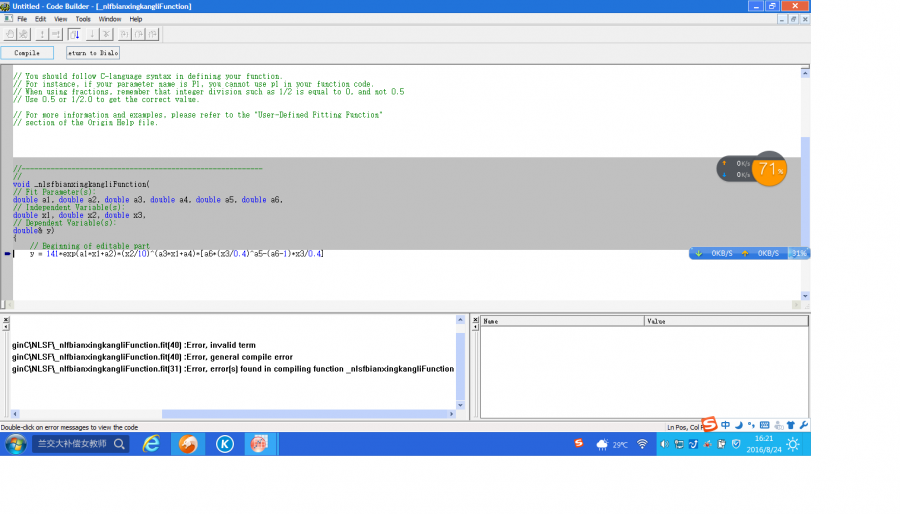Viewport: 900px width, 514px height.
Task: Toggle the half-moon full/half width icon
Action: pos(739,425)
